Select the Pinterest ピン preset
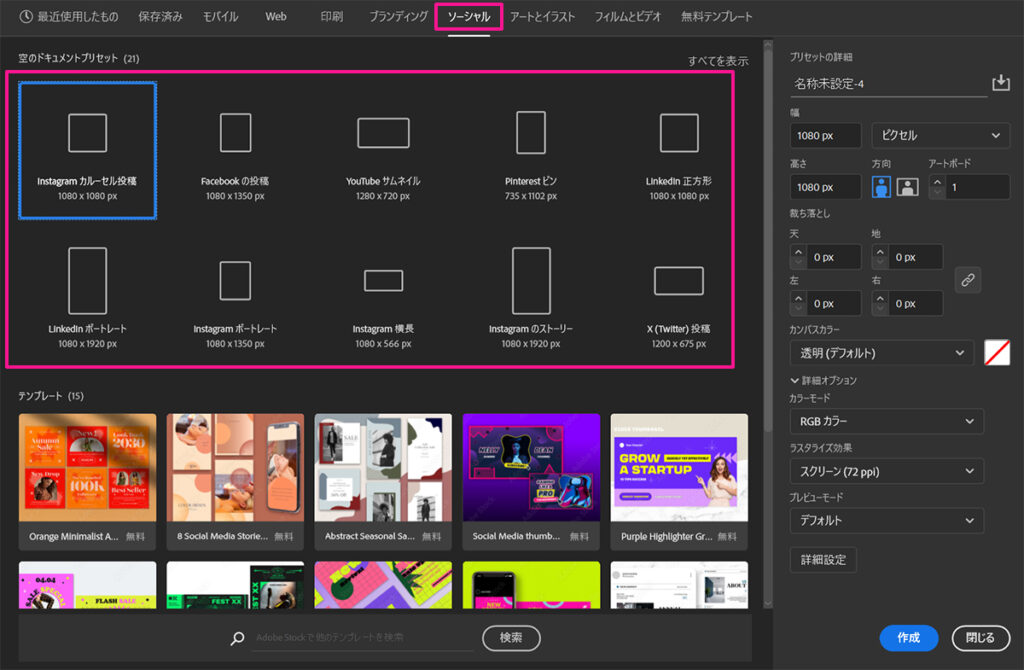 point(531,148)
